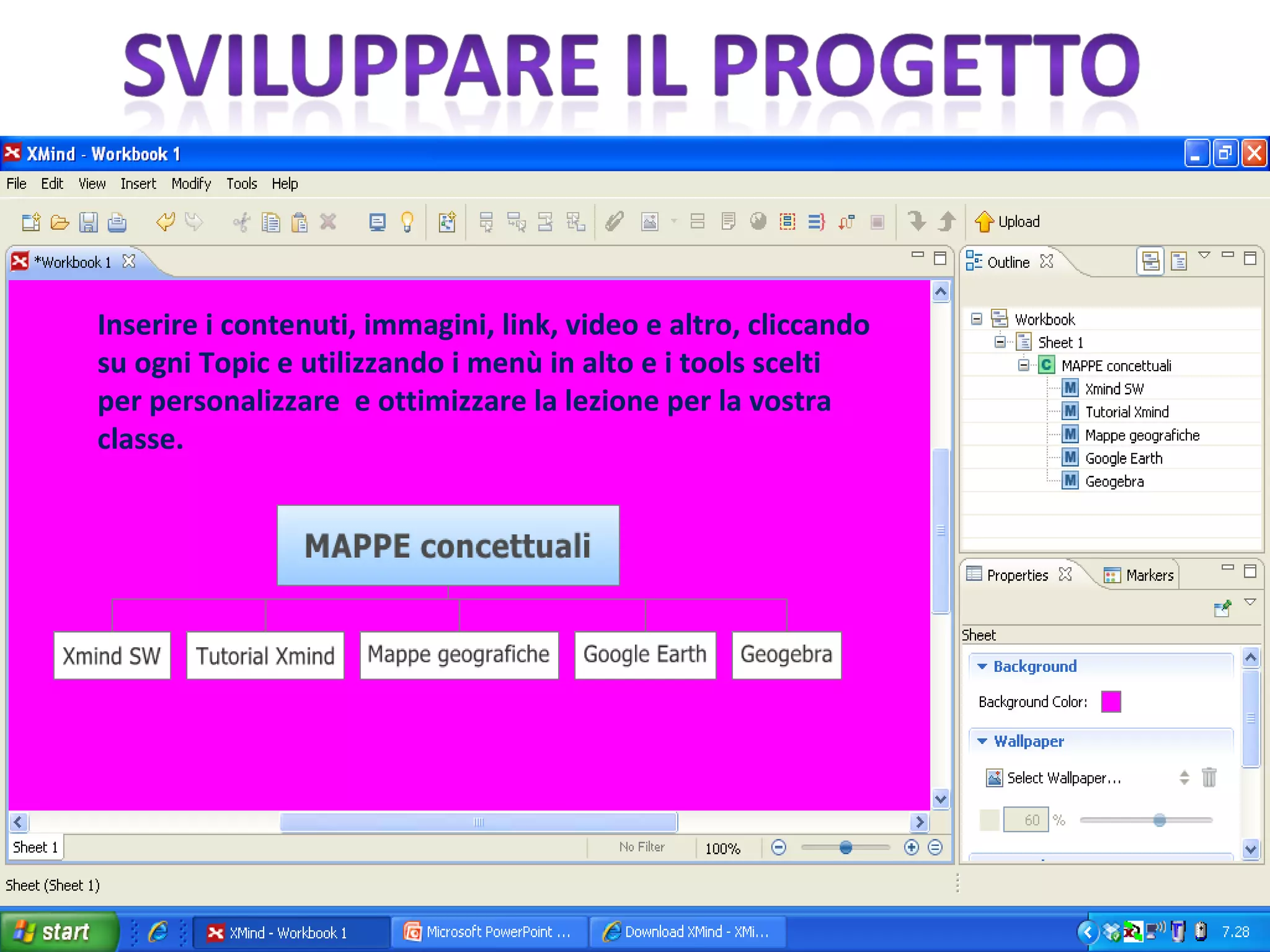Image resolution: width=1270 pixels, height=952 pixels.
Task: Switch to the Markers tab
Action: (x=1139, y=575)
